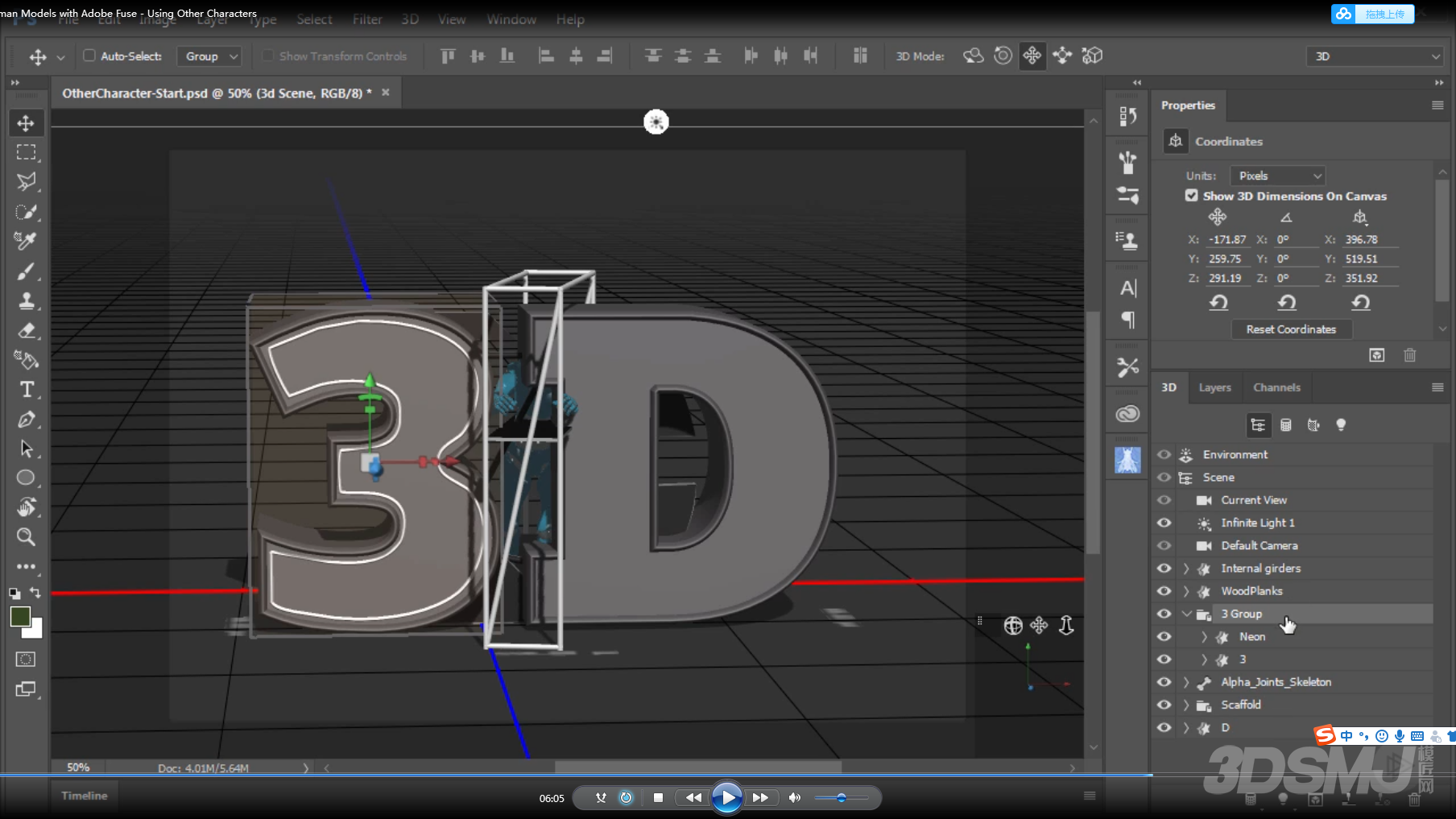Open Creative Cloud Libraries panel icon
Screen dimensions: 1456x819
click(x=1127, y=414)
